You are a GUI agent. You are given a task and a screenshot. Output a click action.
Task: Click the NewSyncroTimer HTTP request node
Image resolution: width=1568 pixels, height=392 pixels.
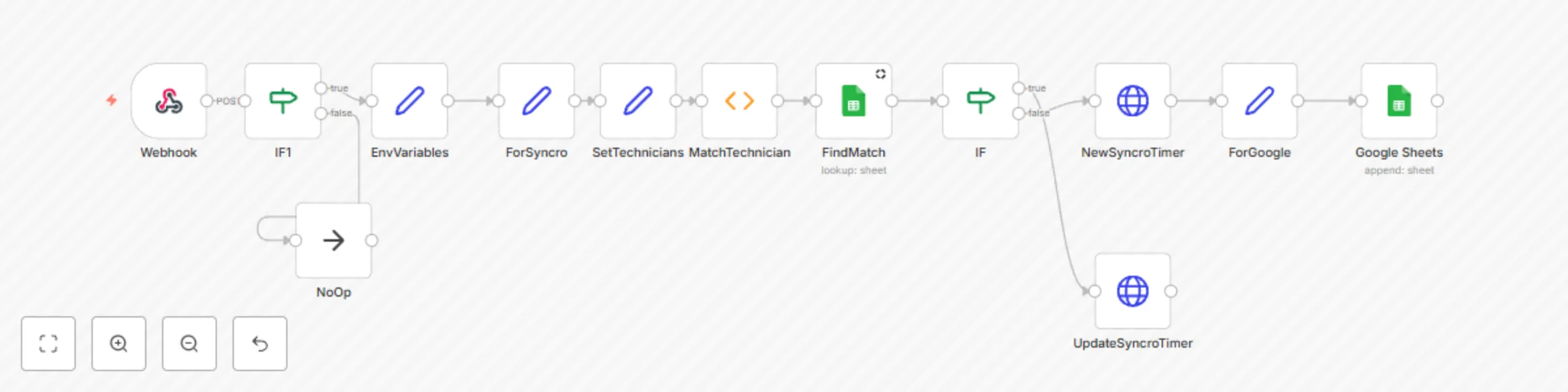1132,101
